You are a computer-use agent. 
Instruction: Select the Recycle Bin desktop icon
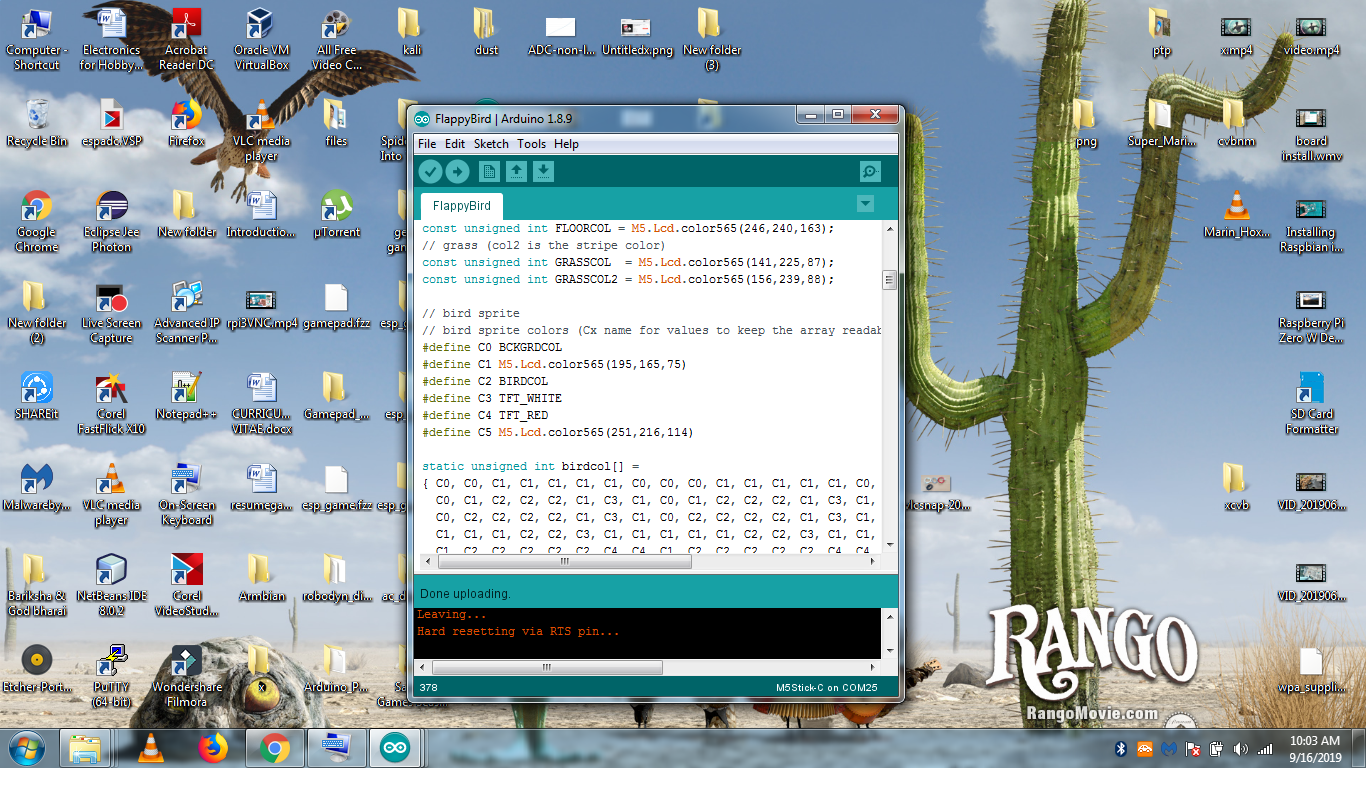tap(37, 123)
